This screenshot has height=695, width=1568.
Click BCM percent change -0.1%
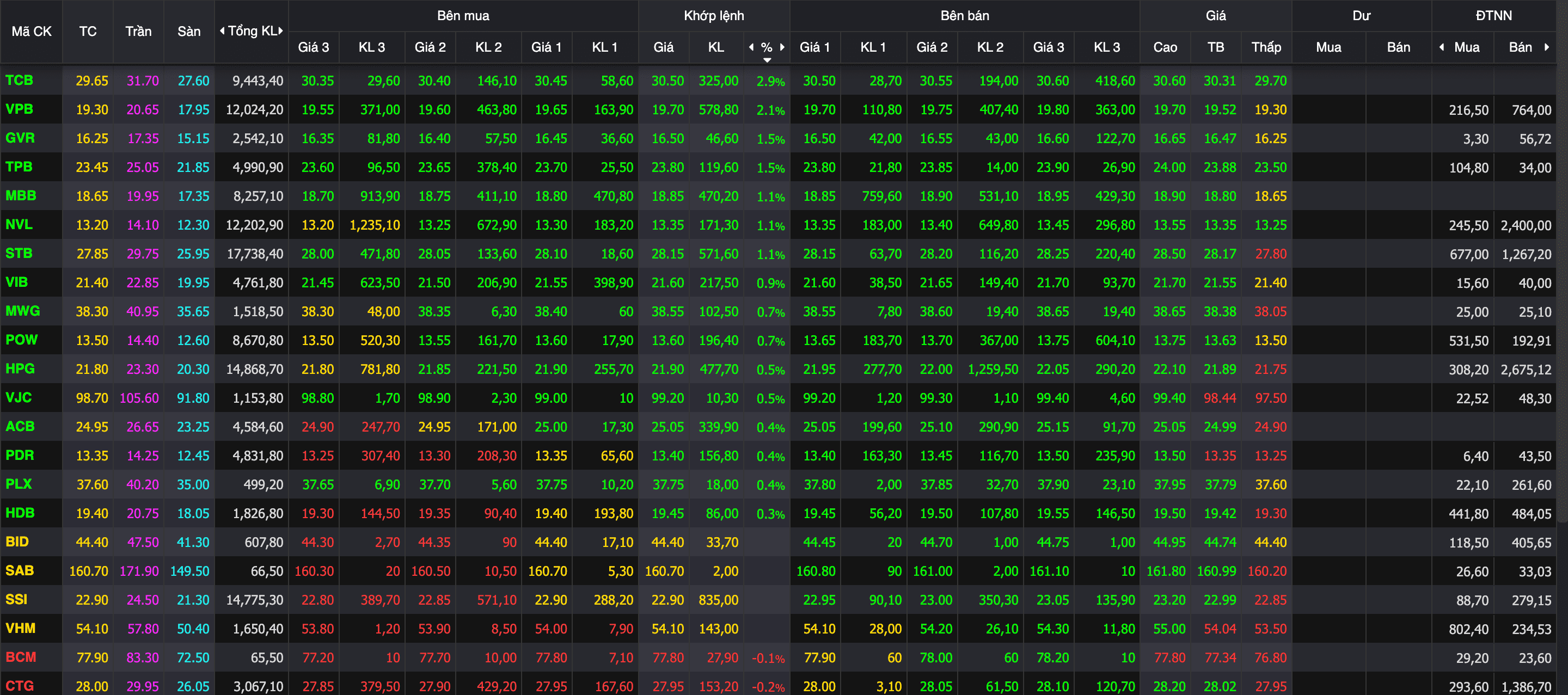point(768,658)
